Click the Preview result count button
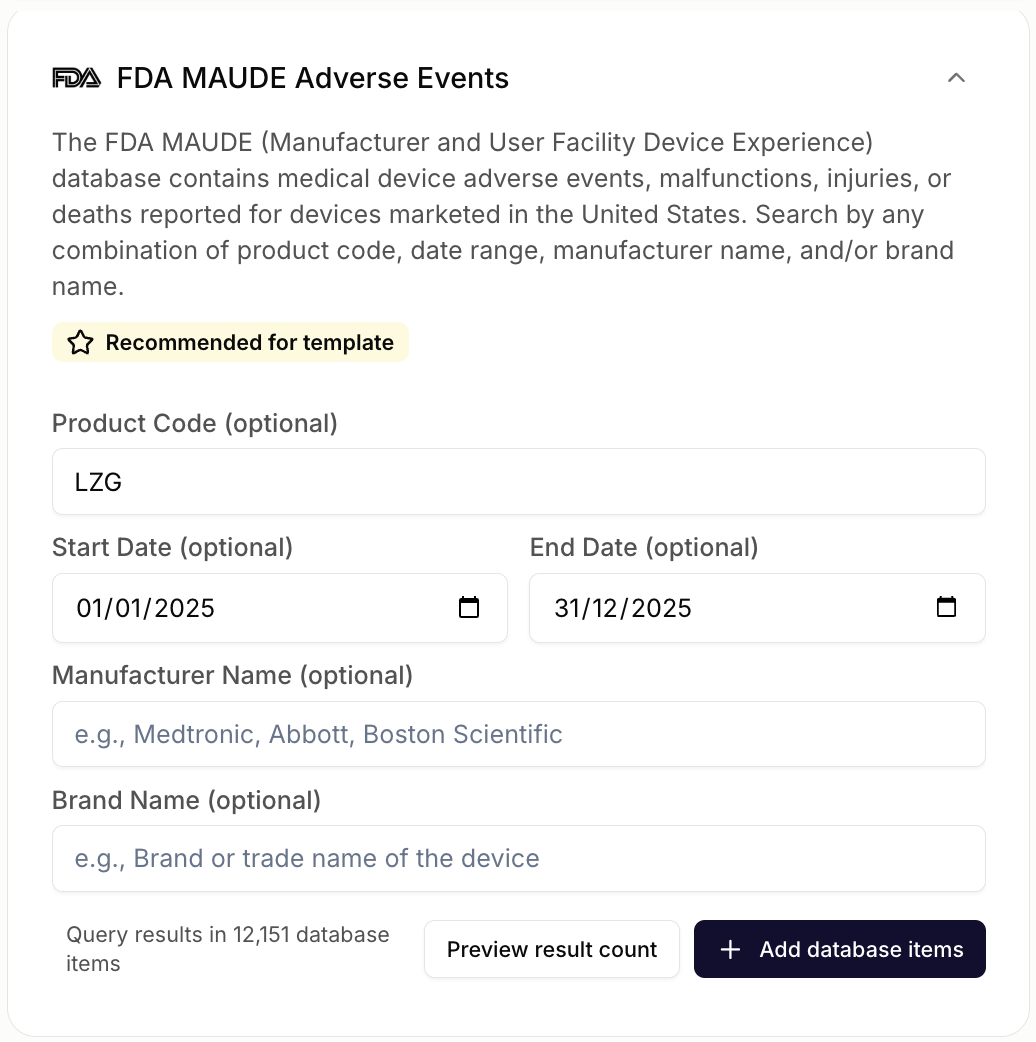This screenshot has height=1042, width=1036. [x=551, y=948]
